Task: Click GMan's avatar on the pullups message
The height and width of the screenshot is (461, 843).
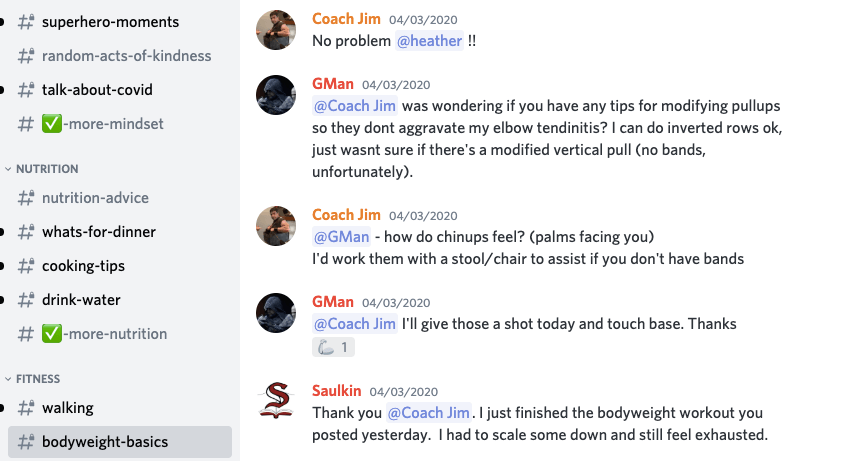Action: pos(276,94)
